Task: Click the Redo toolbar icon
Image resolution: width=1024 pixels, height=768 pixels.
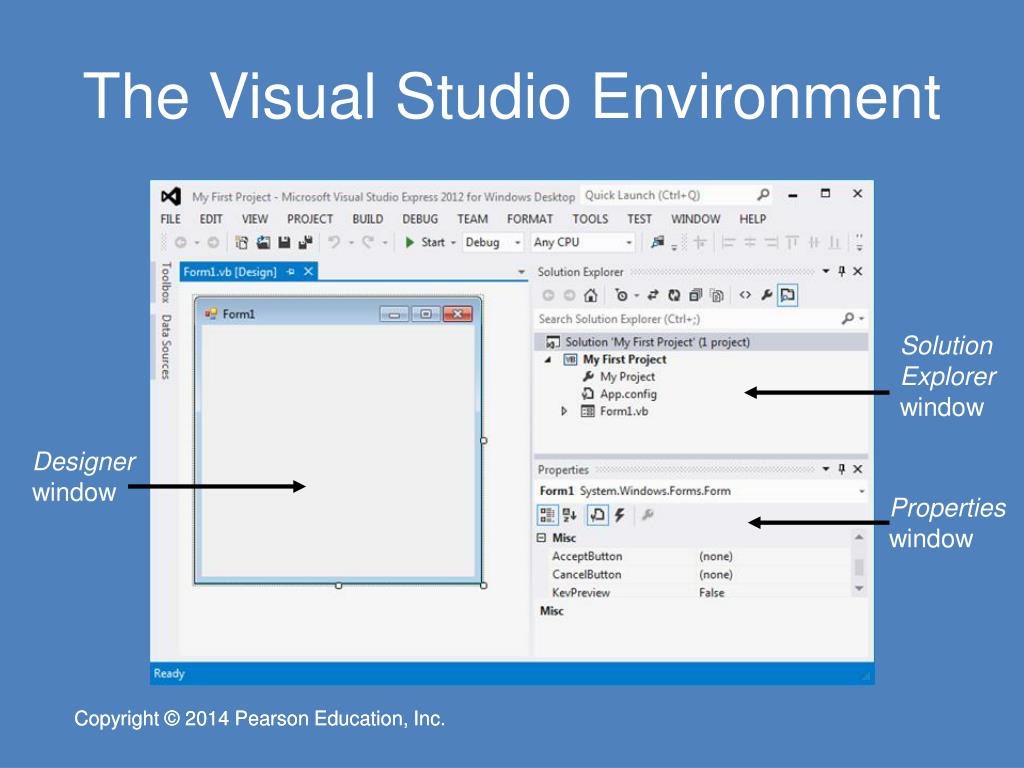Action: (368, 242)
